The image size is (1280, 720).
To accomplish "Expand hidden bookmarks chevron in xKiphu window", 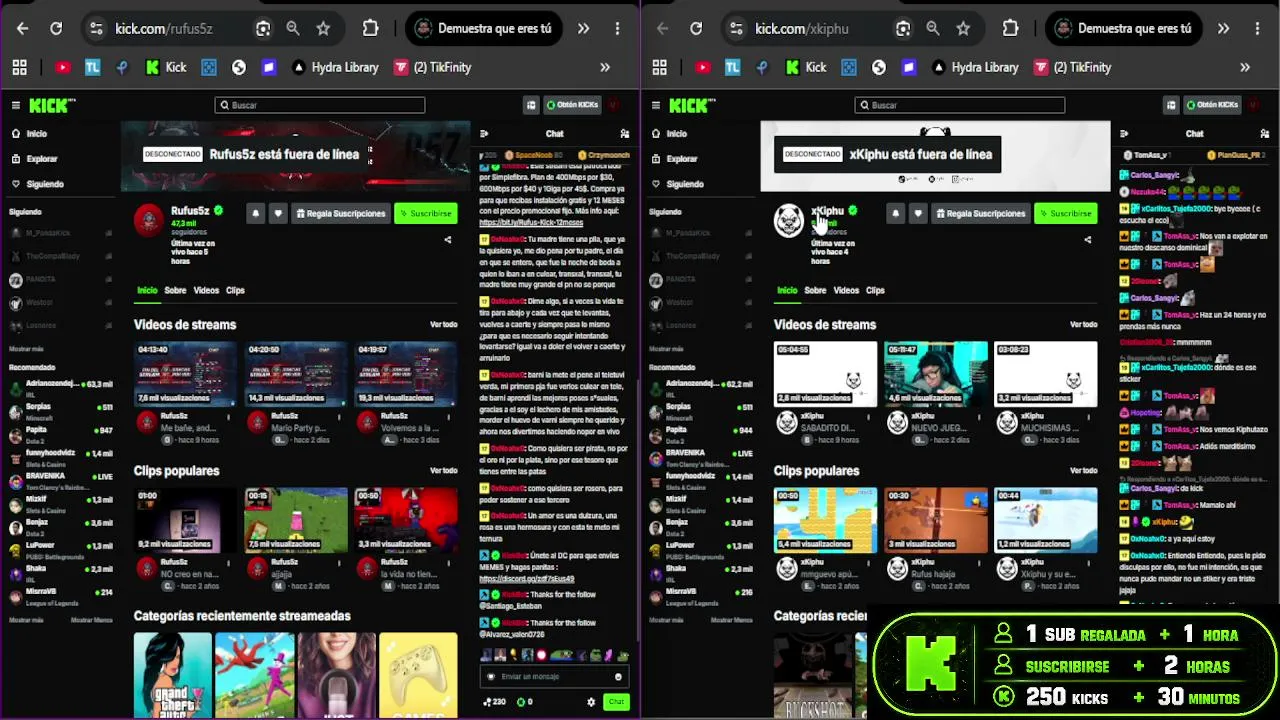I will click(1245, 67).
